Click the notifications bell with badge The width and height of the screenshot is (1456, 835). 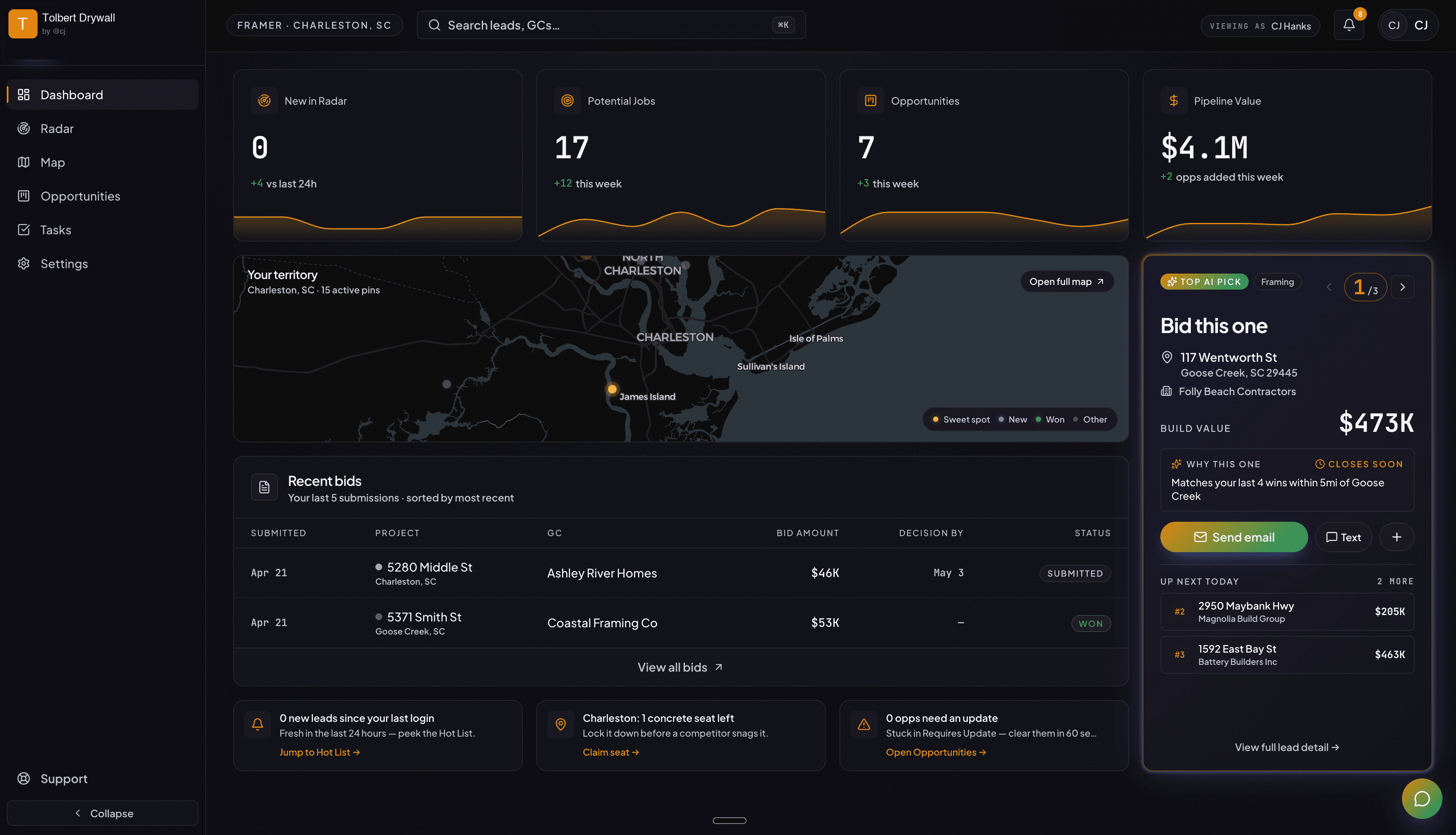[1349, 24]
